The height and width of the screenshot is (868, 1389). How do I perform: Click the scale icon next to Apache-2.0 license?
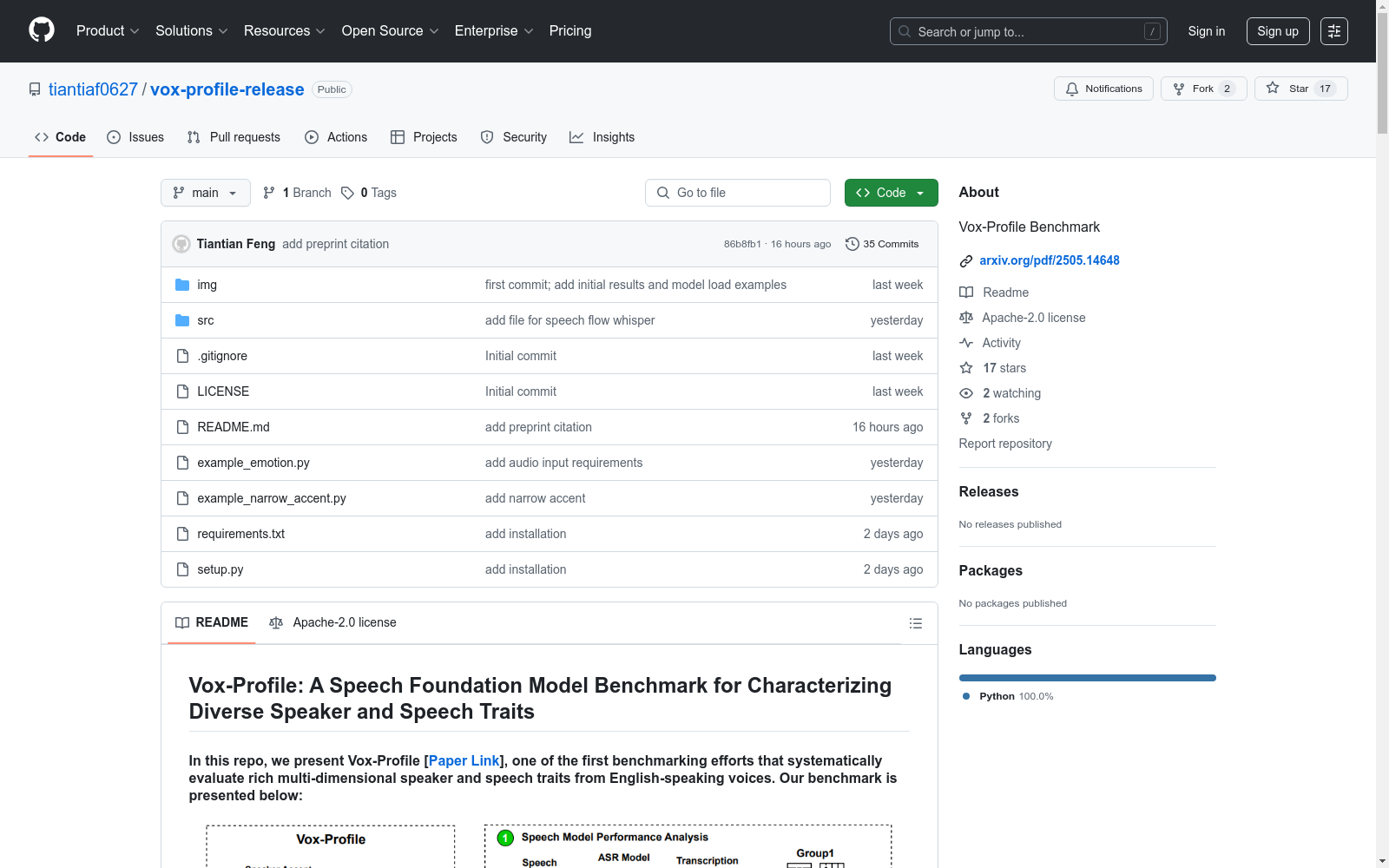[966, 318]
